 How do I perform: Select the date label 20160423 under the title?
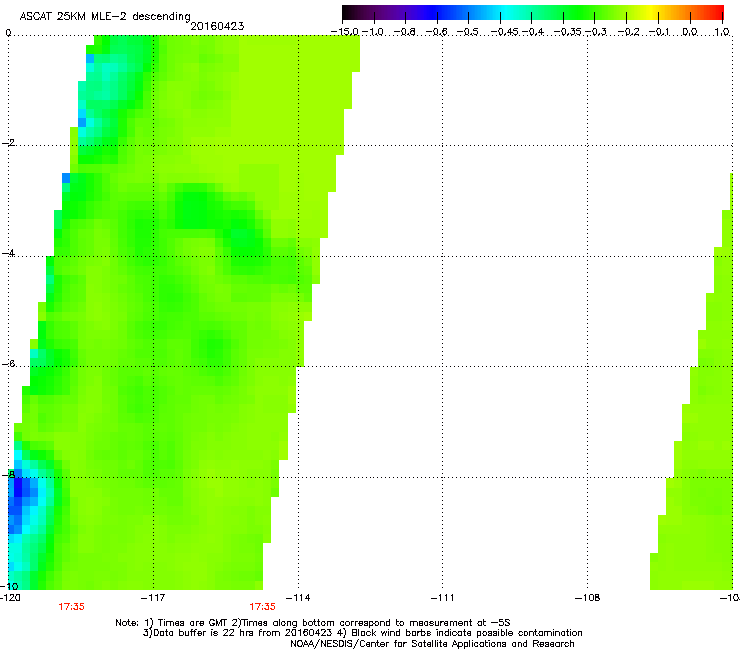pos(217,26)
